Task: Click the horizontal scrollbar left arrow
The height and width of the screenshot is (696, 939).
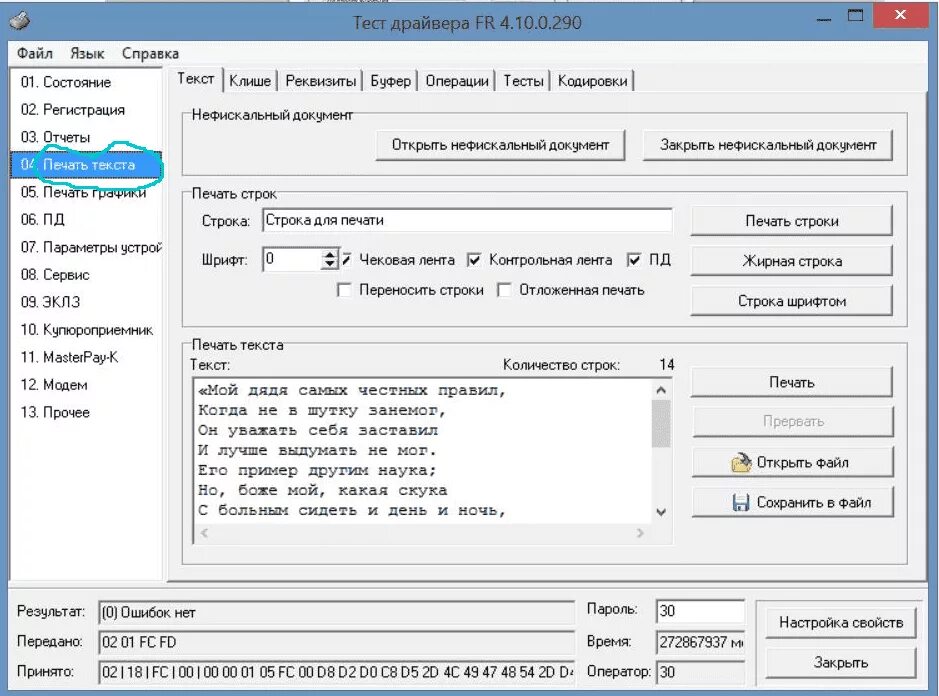Action: pos(204,532)
